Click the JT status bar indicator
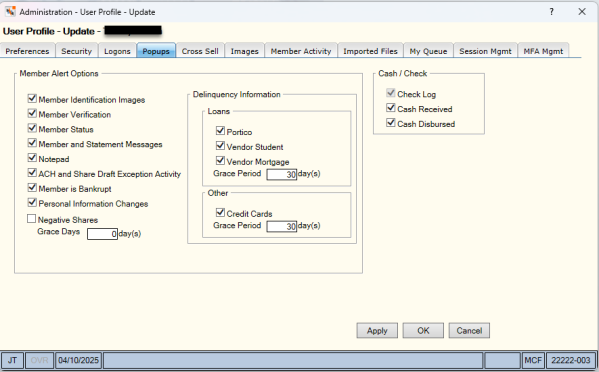 tap(13, 360)
